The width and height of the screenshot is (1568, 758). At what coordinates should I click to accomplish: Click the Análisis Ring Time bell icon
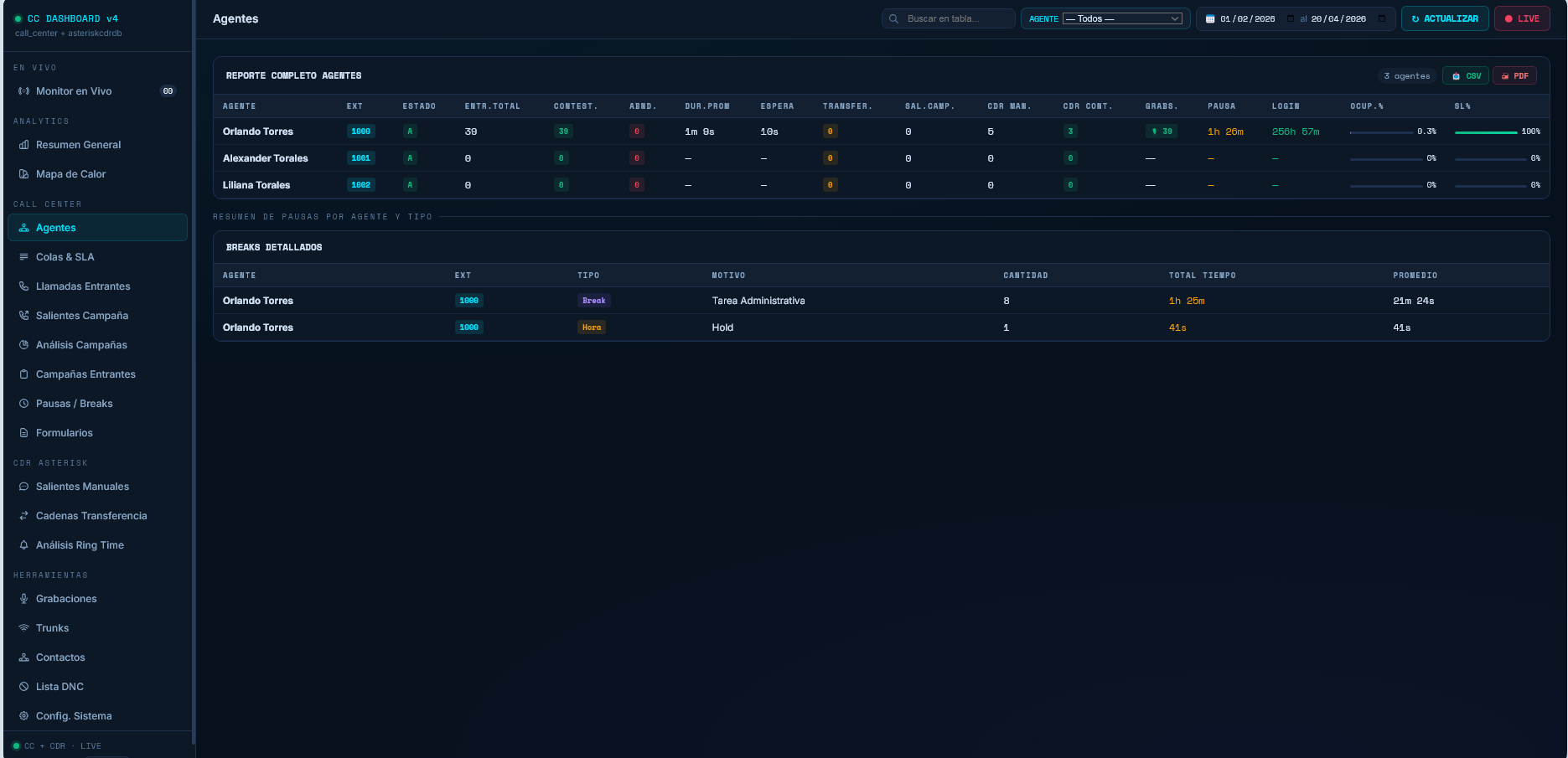click(x=24, y=545)
